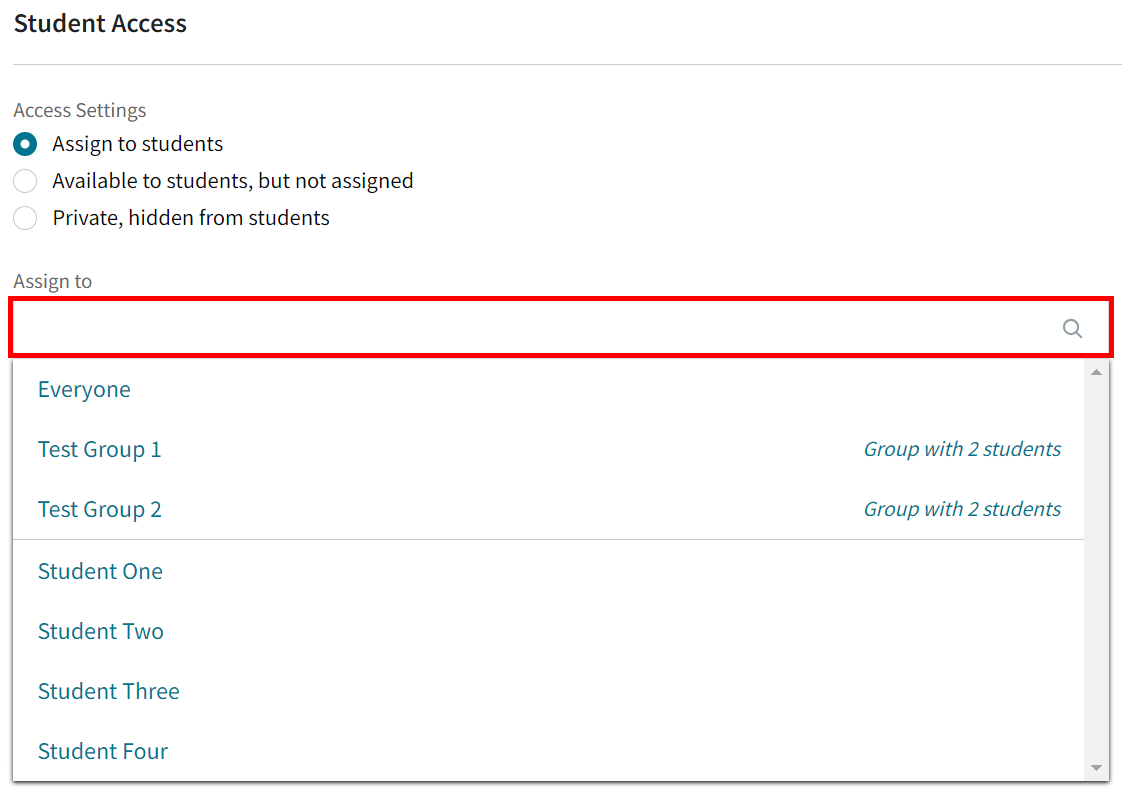Click the 'Assign to' label text
Screen dimensions: 1122x791
[52, 281]
